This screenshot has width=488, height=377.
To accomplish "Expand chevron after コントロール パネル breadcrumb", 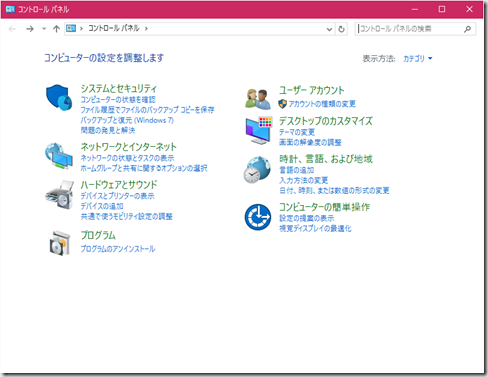I will [146, 29].
